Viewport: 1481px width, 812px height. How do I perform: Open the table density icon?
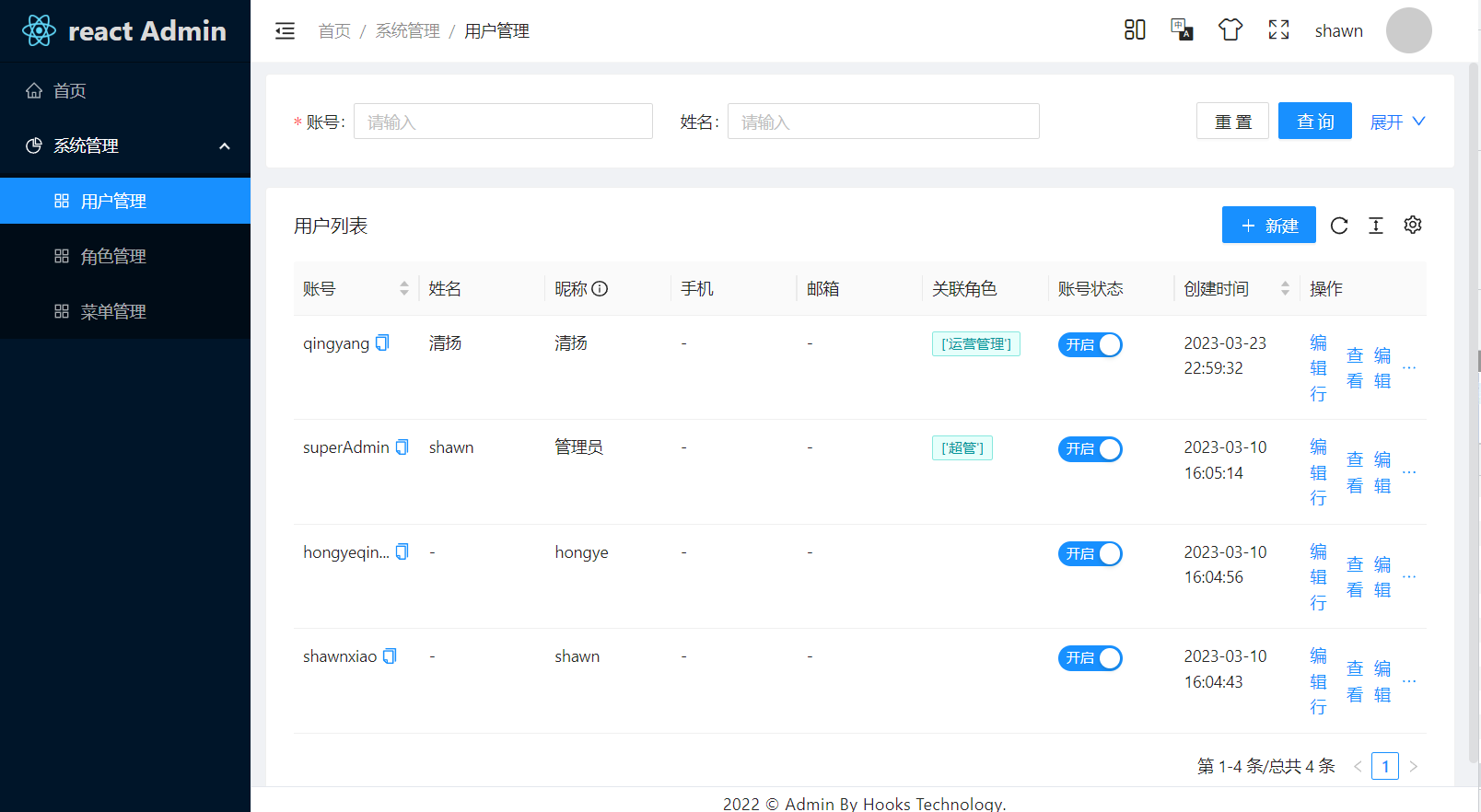point(1376,226)
